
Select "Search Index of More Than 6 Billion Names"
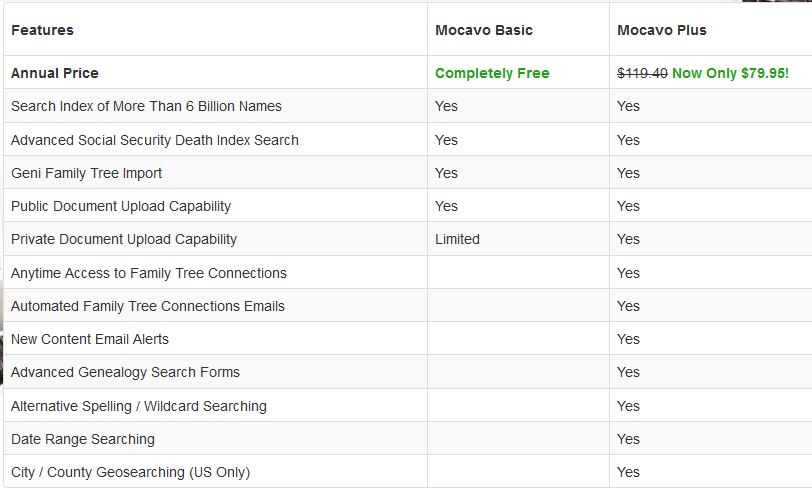(146, 106)
